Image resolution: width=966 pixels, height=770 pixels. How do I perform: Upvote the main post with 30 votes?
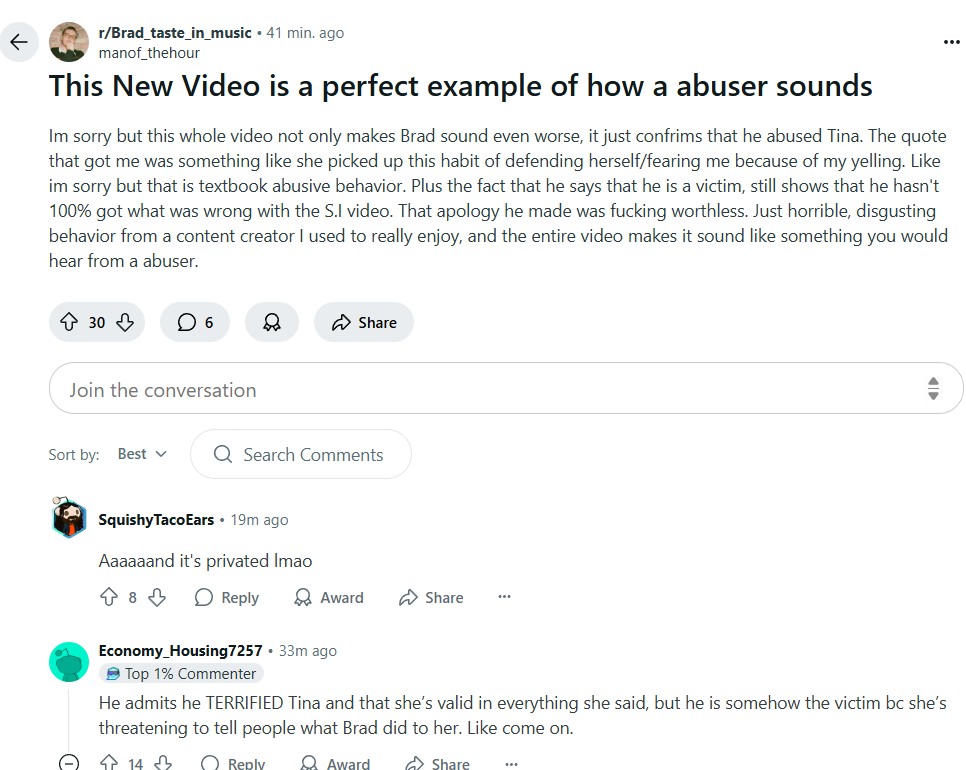(x=69, y=322)
